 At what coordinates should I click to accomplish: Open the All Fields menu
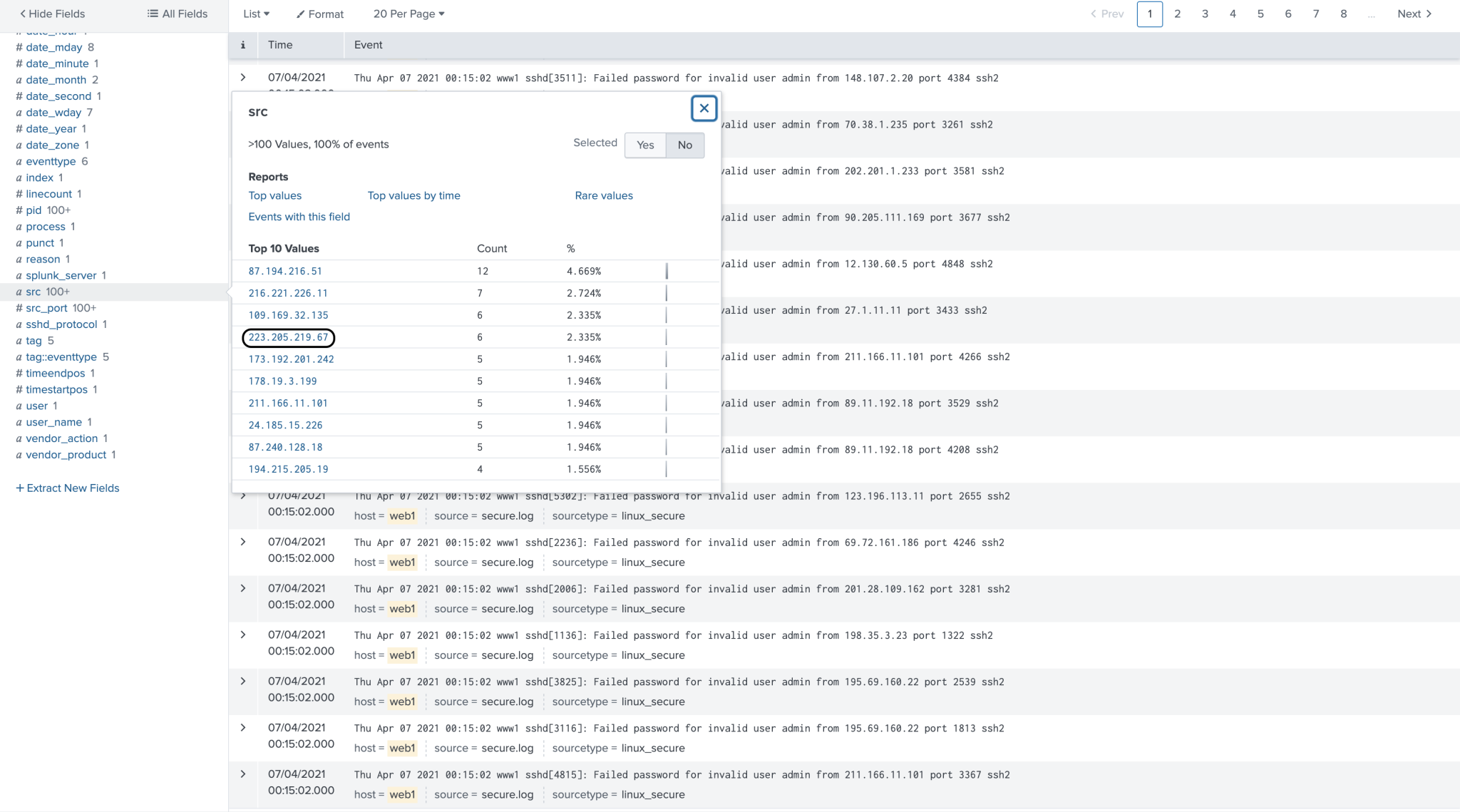pos(178,14)
